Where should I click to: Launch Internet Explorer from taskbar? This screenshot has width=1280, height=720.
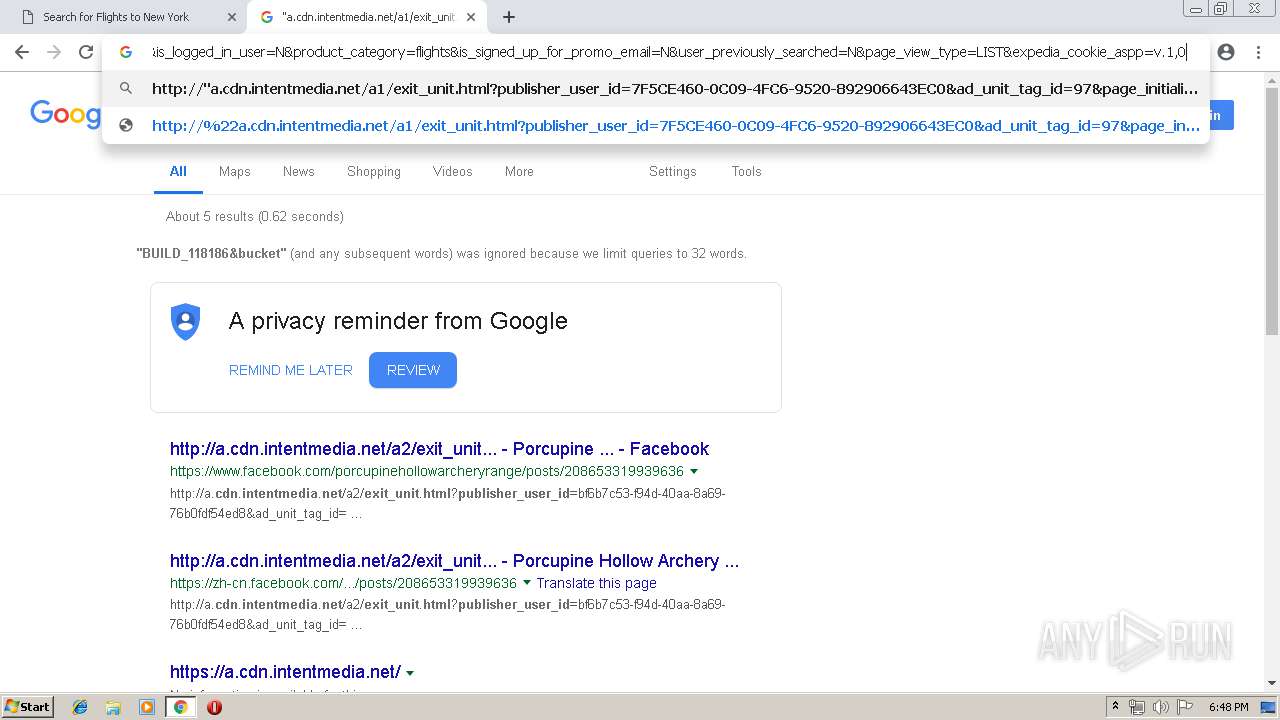click(80, 707)
